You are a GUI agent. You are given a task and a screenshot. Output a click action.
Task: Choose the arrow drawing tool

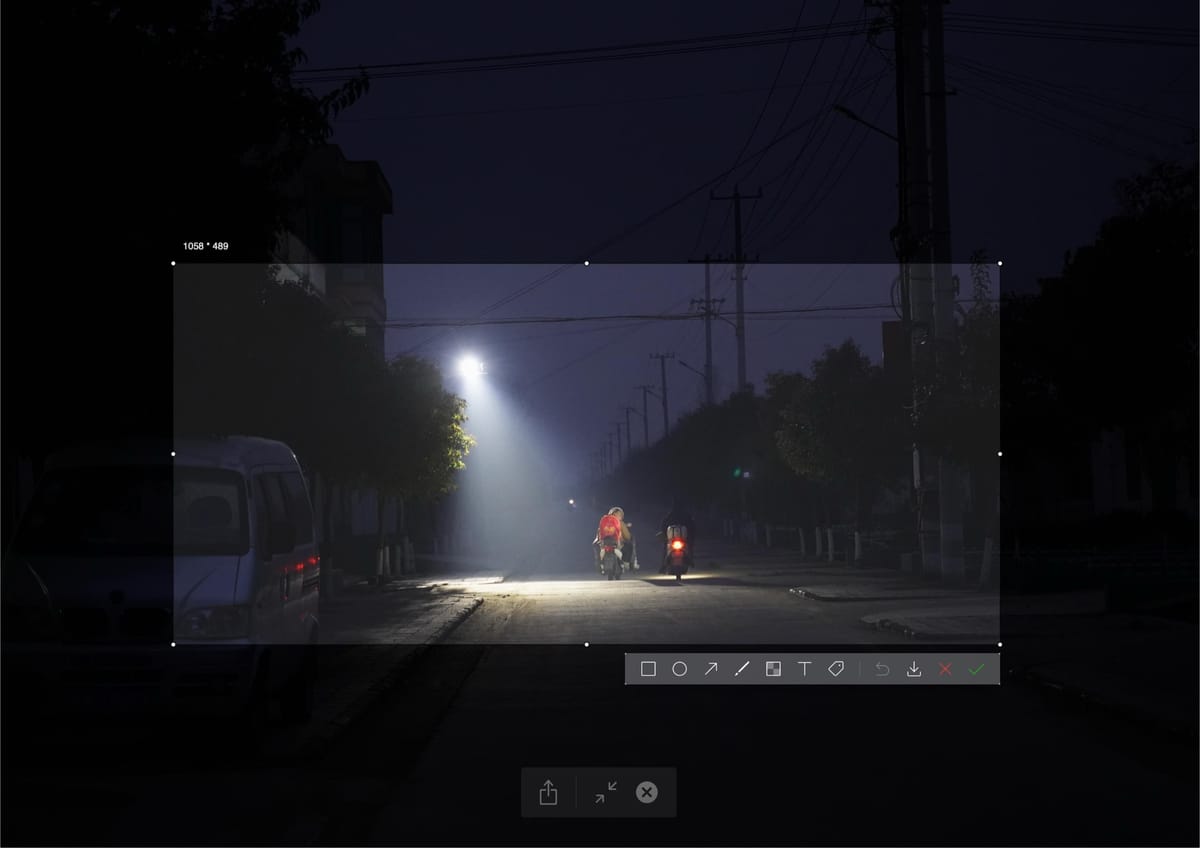(x=711, y=669)
